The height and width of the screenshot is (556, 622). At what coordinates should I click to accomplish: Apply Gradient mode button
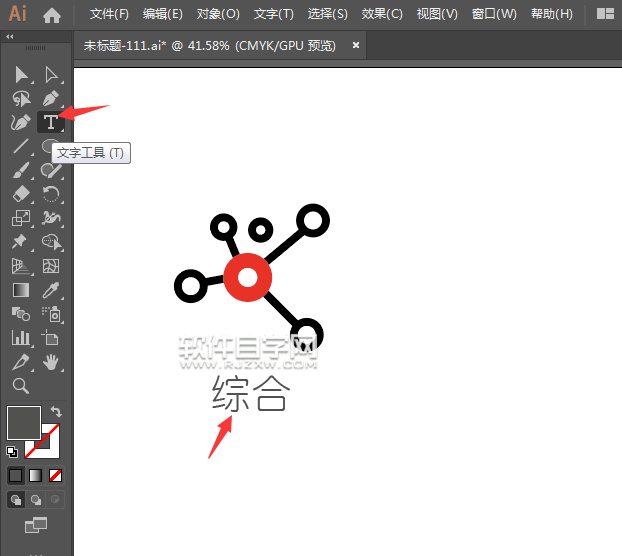(35, 475)
